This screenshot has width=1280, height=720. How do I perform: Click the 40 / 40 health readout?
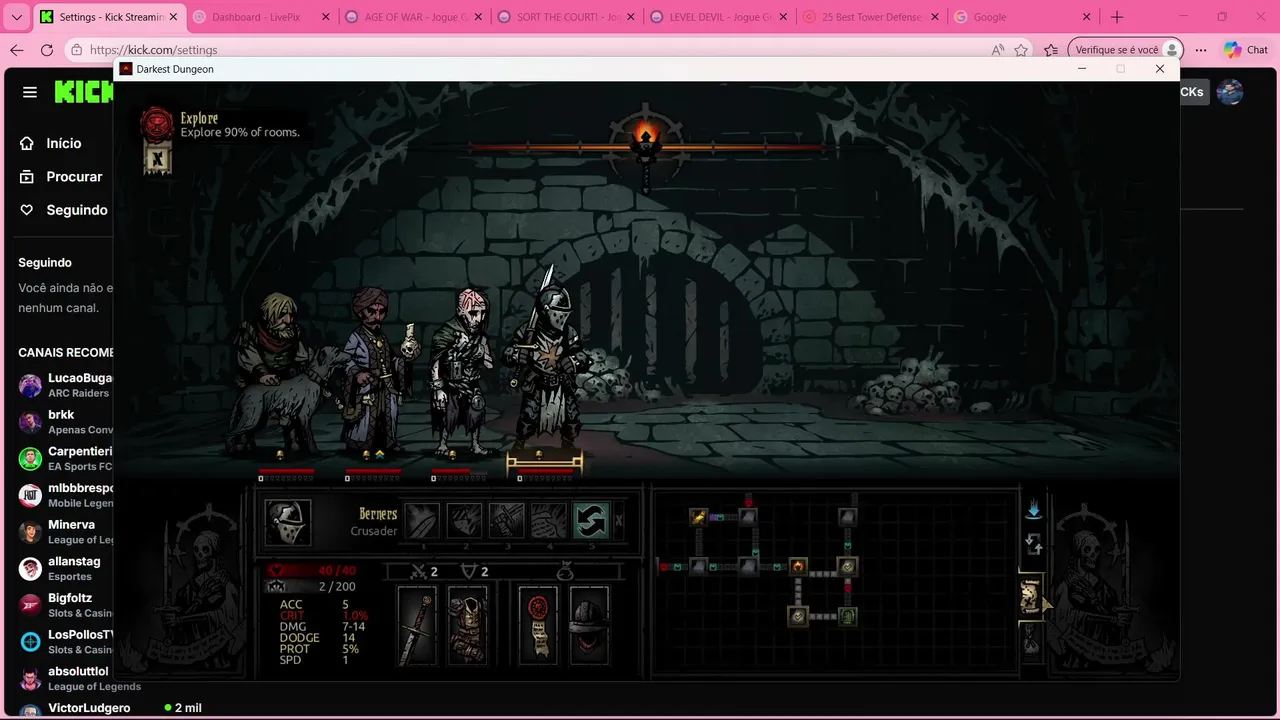tap(337, 571)
